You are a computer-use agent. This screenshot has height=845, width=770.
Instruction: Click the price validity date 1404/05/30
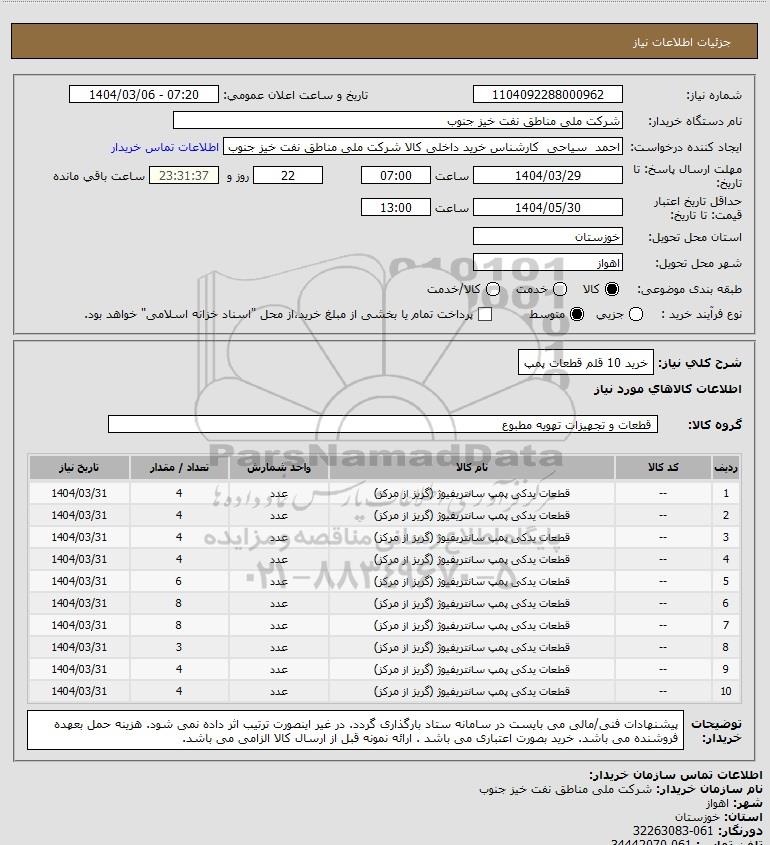547,207
